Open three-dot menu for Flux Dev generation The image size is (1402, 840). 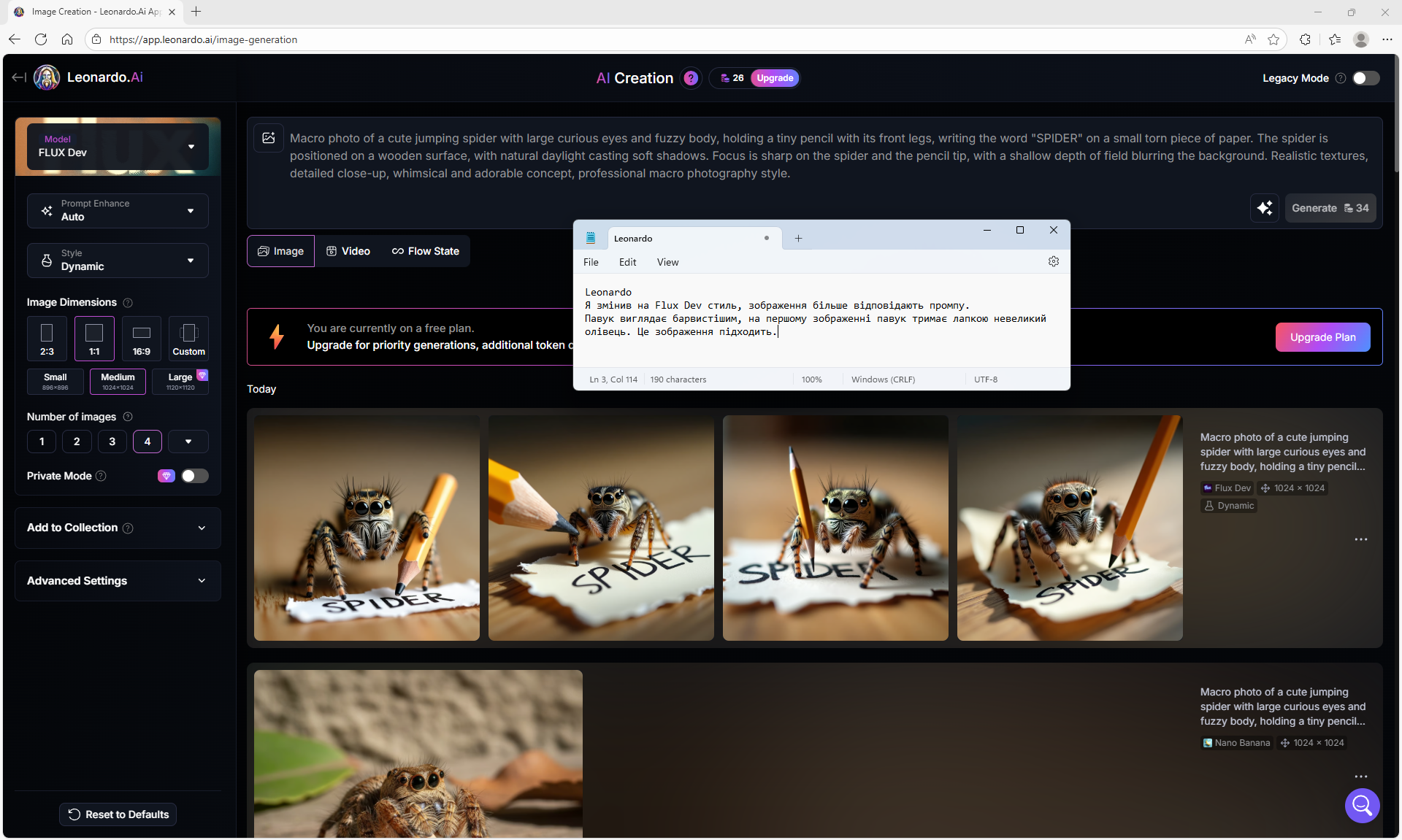click(x=1361, y=539)
